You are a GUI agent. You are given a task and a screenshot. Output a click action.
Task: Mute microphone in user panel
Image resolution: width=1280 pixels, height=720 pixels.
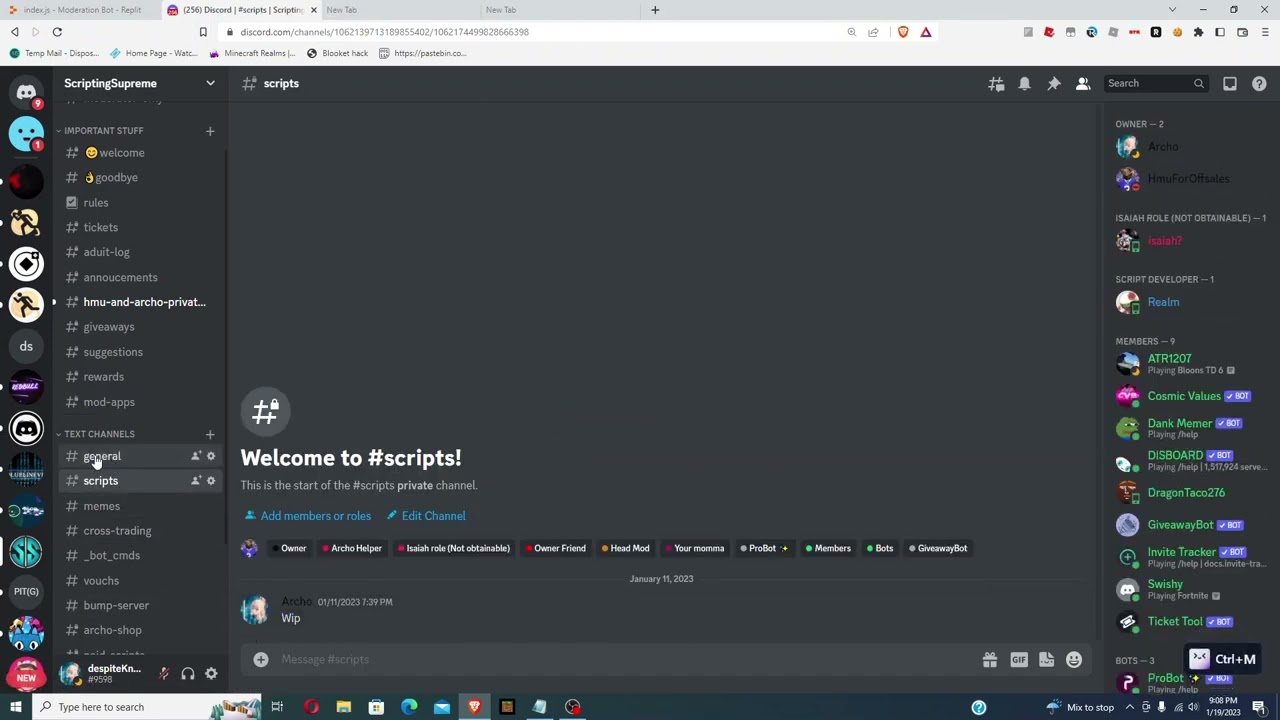[x=164, y=674]
